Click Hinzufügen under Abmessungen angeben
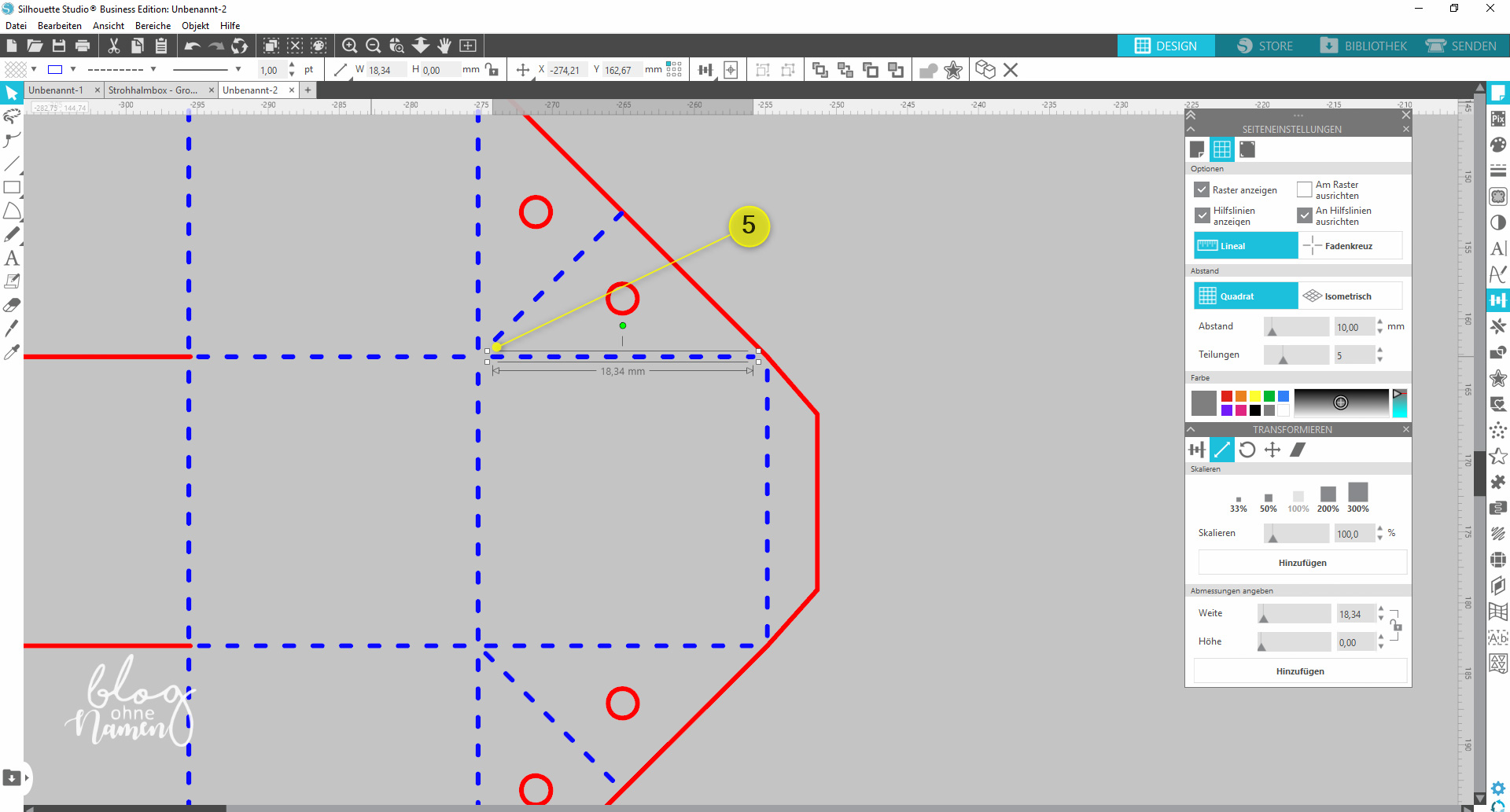Image resolution: width=1510 pixels, height=812 pixels. tap(1300, 671)
